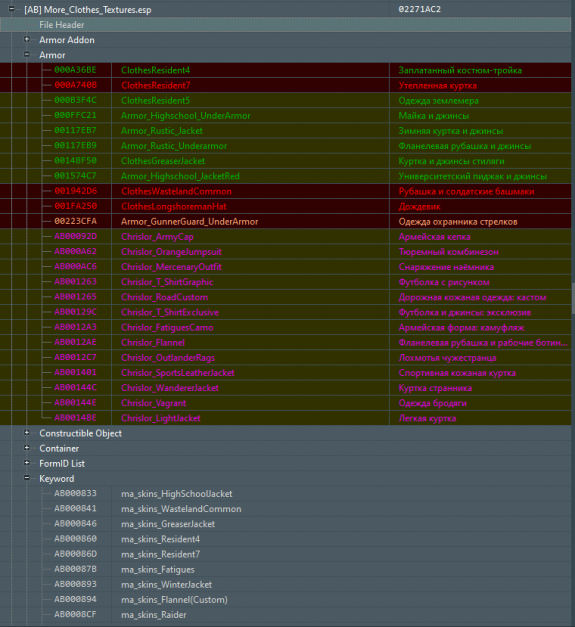Click name 'Одежда бродяги'
Screen dimensions: 575x627
tap(432, 403)
